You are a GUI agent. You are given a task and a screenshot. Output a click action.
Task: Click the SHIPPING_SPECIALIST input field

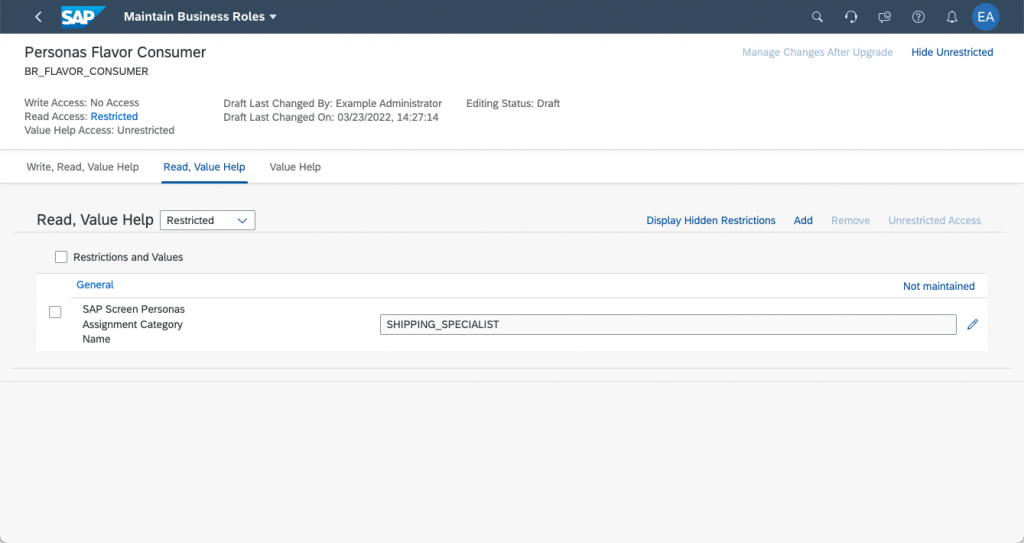(x=668, y=324)
